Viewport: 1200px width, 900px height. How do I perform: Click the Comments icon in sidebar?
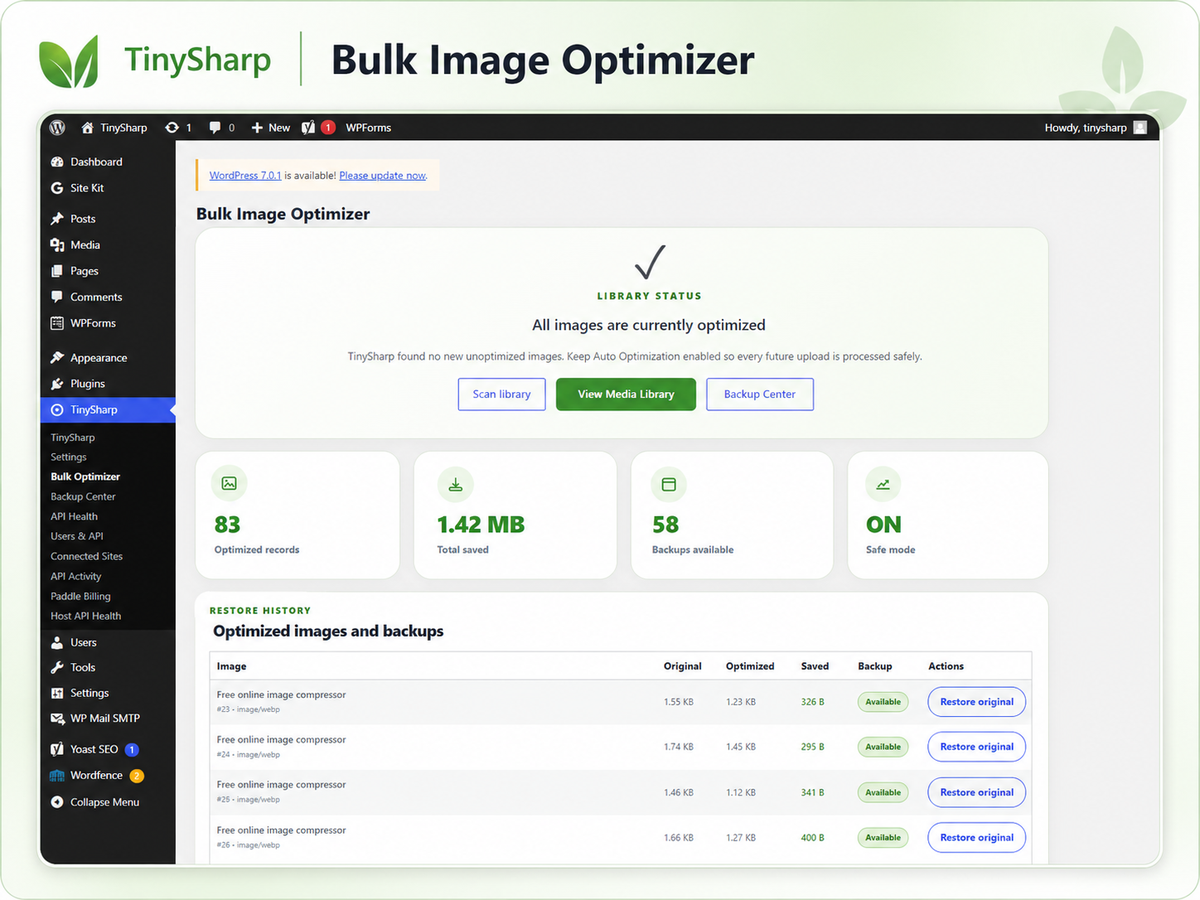tap(57, 297)
